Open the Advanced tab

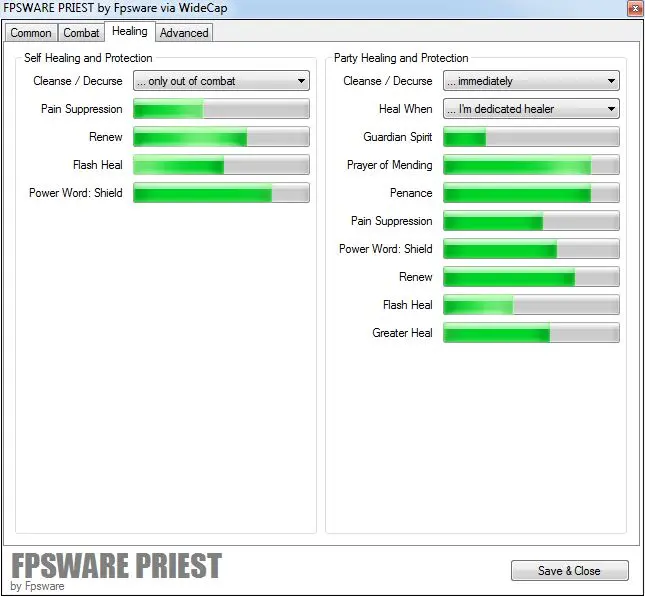click(184, 33)
